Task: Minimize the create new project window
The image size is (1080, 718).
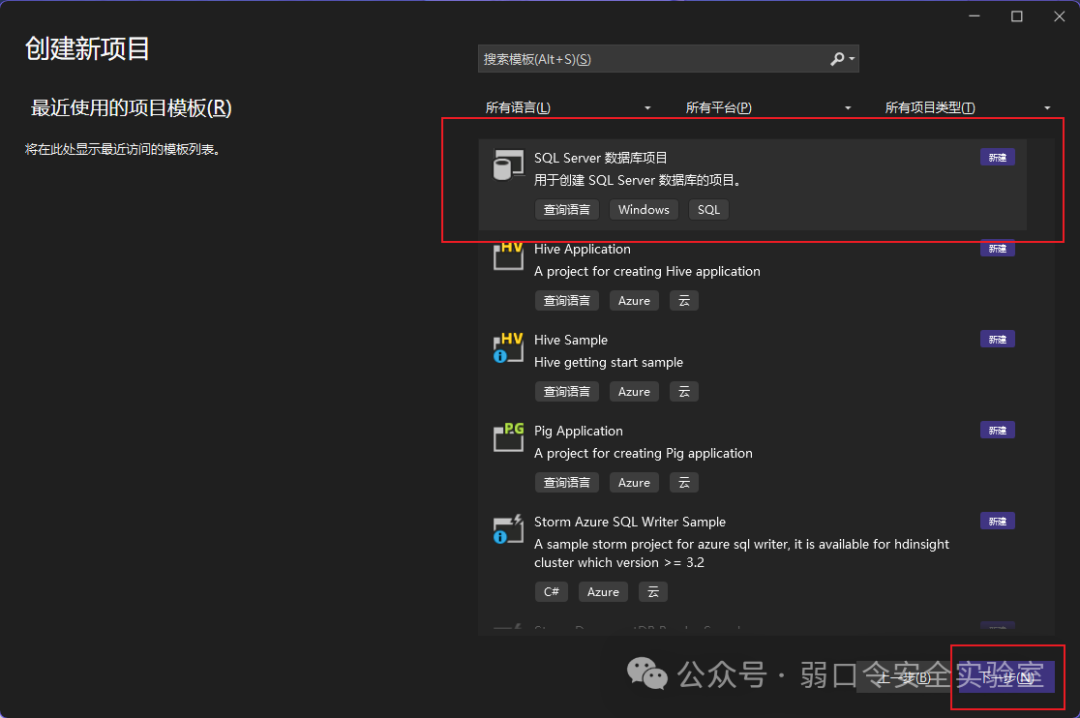Action: (x=974, y=17)
